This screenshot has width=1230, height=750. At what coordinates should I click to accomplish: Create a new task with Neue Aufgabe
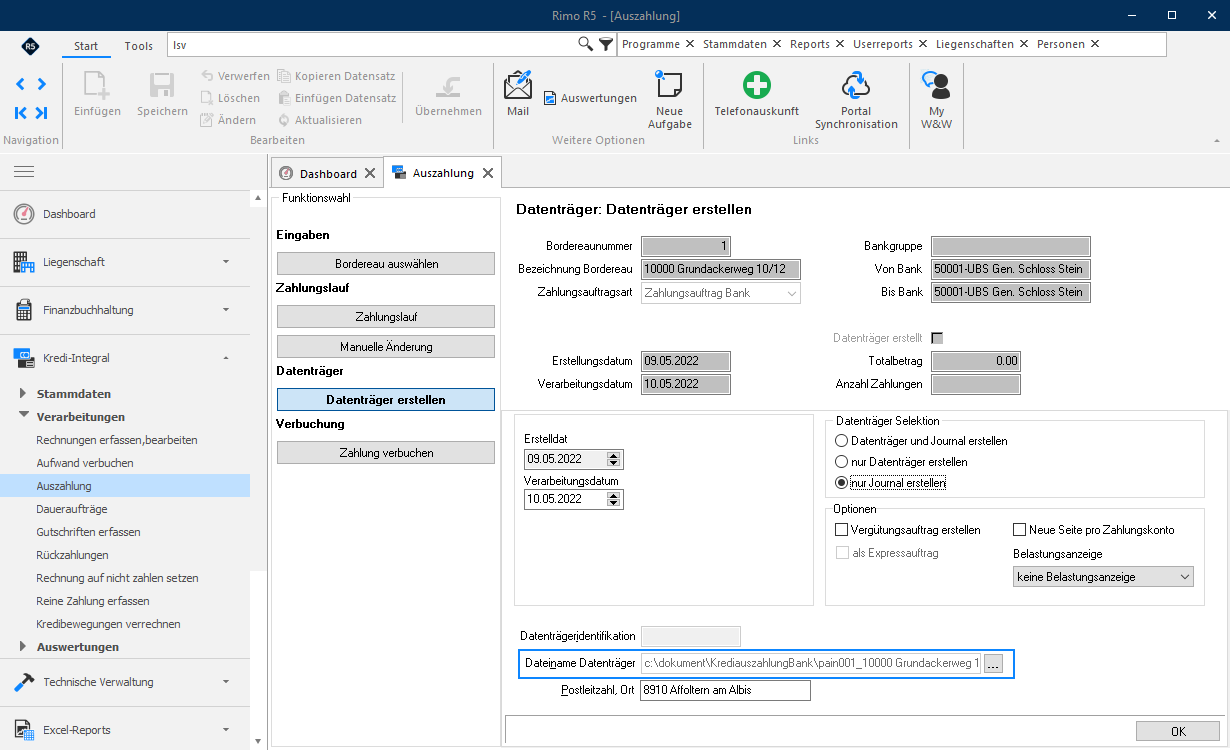tap(670, 100)
